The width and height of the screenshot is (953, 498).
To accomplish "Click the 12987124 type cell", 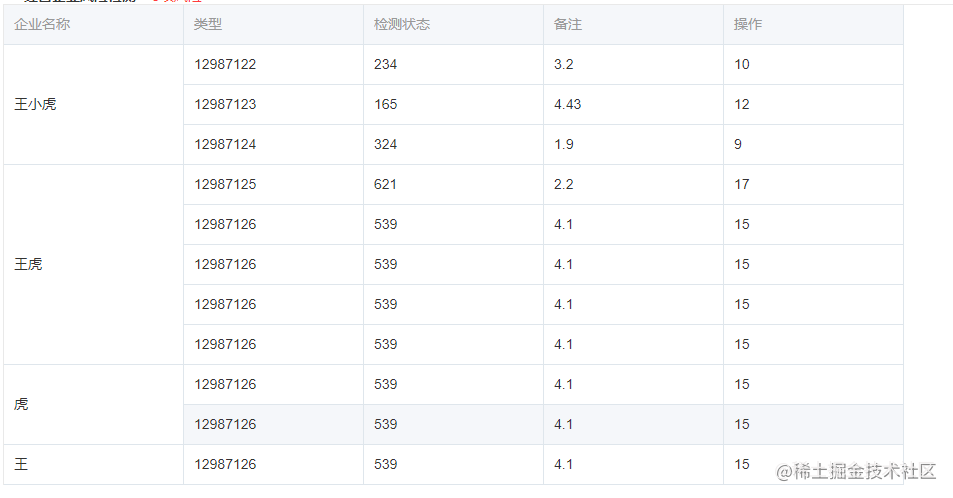I will pyautogui.click(x=225, y=144).
